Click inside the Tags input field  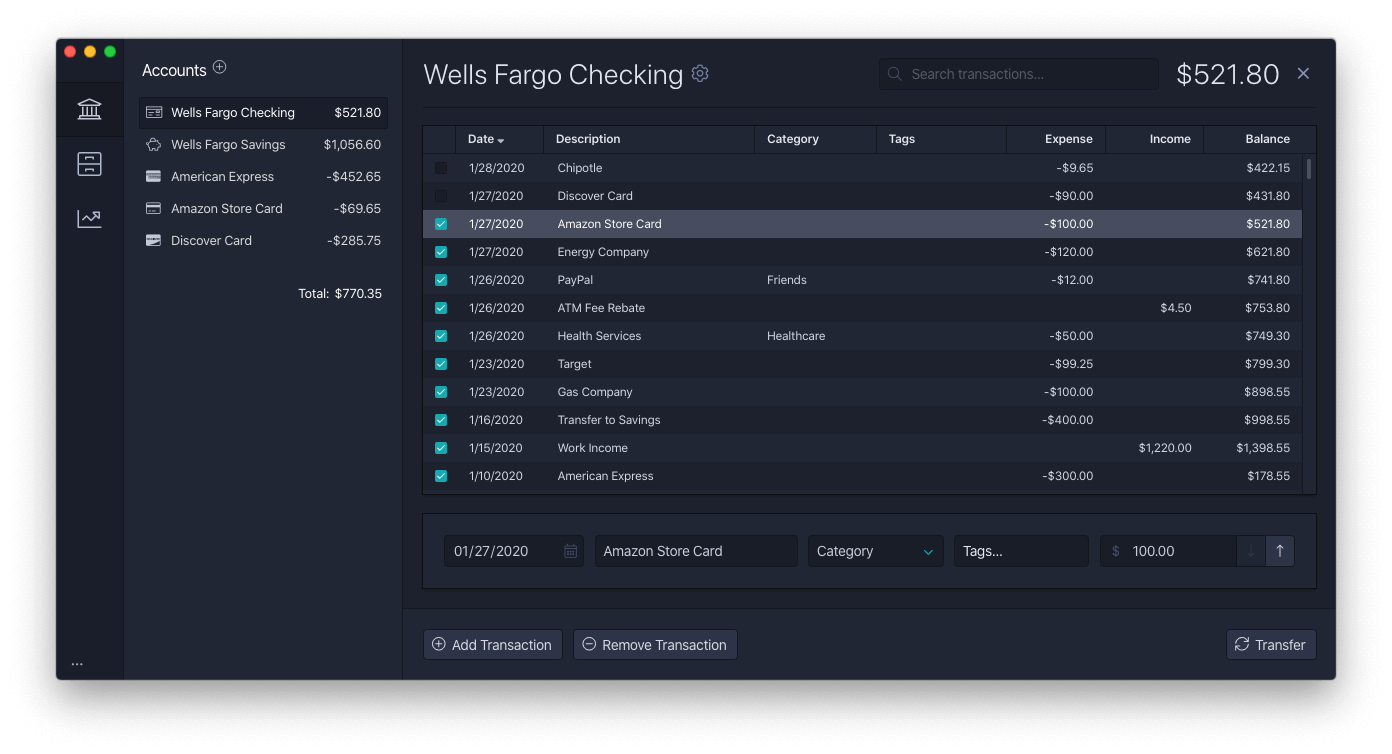click(x=1020, y=550)
